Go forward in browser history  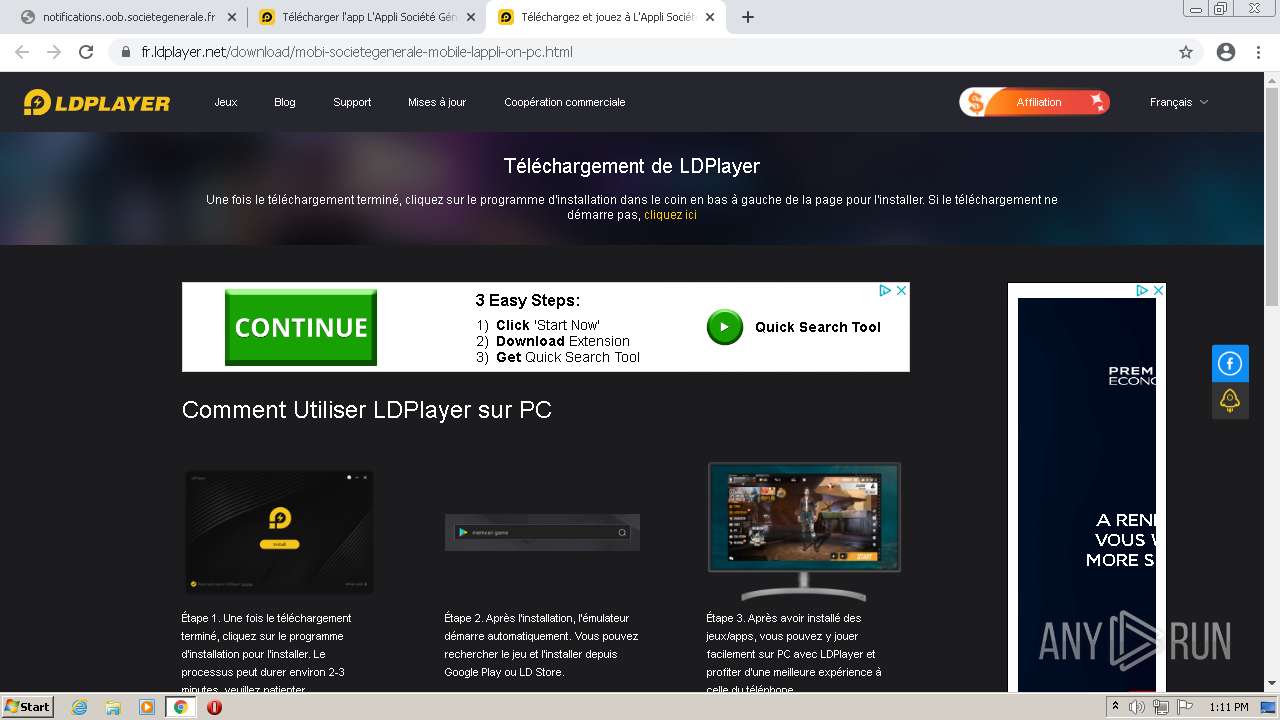tap(54, 52)
